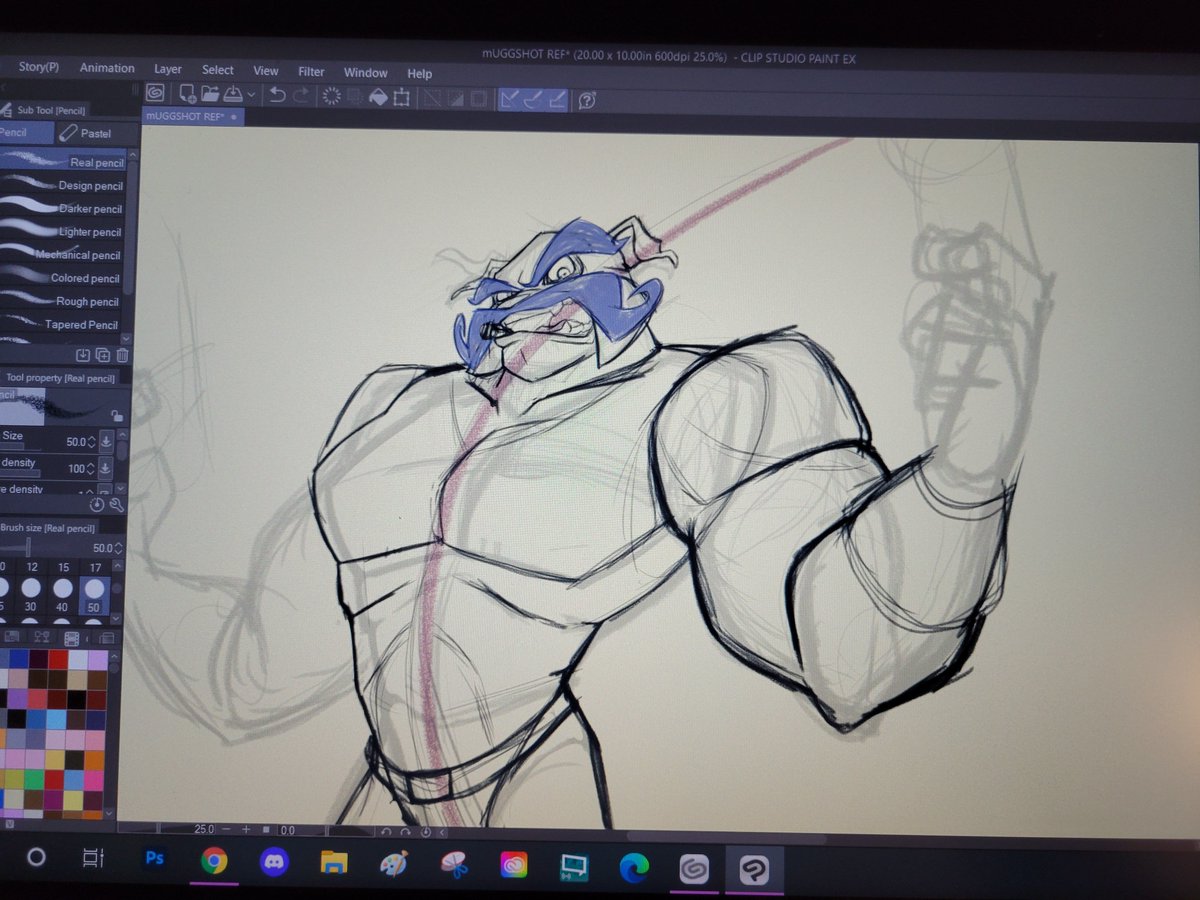Open the Story menu

[38, 67]
